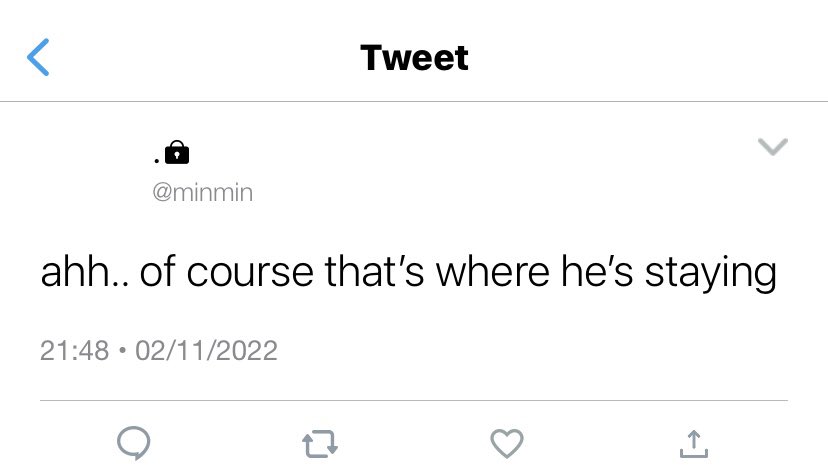Toggle the retweet state for this tweet
Screen dimensions: 828x475
(320, 444)
